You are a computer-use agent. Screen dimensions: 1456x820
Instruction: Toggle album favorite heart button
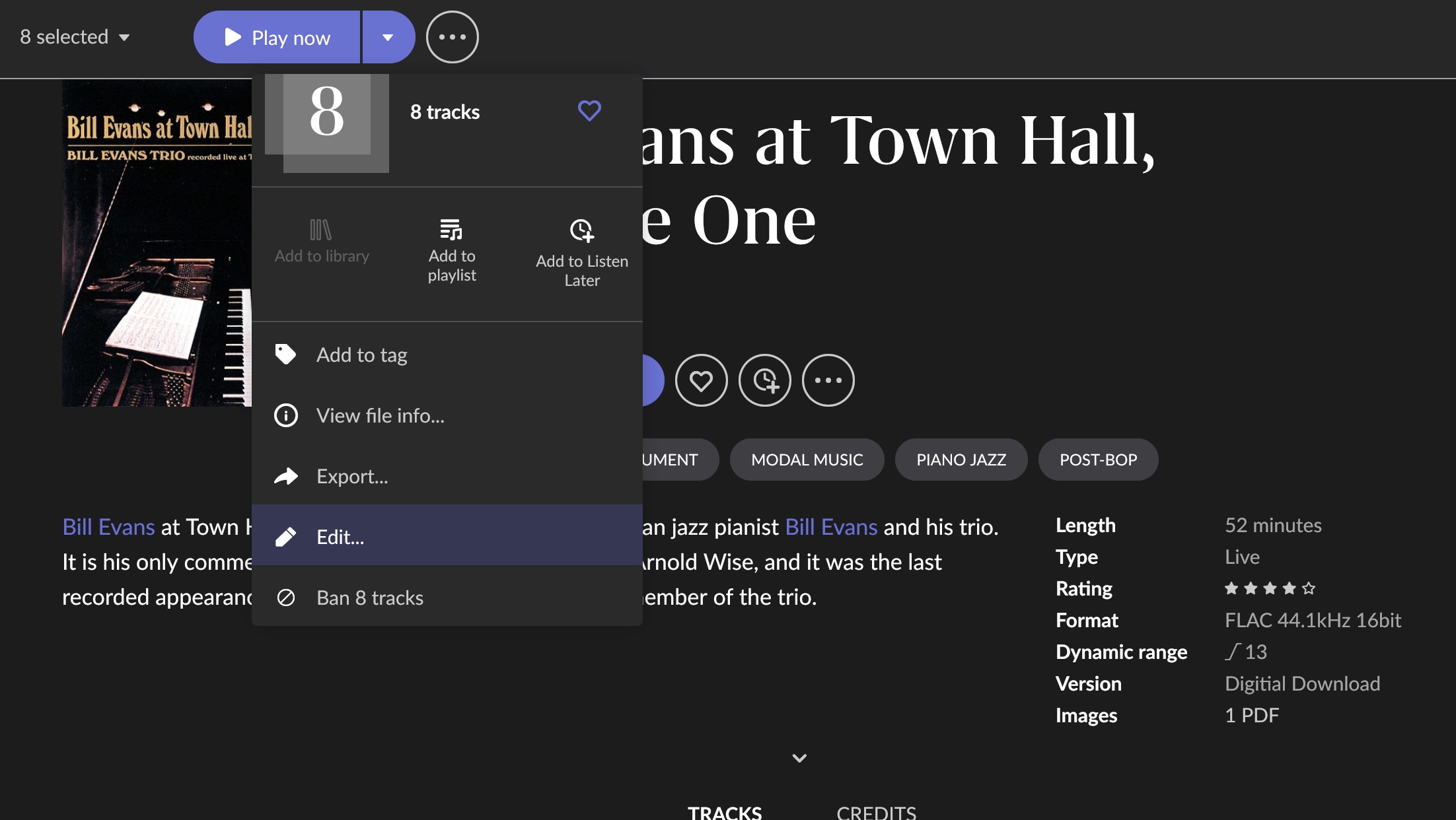(701, 380)
